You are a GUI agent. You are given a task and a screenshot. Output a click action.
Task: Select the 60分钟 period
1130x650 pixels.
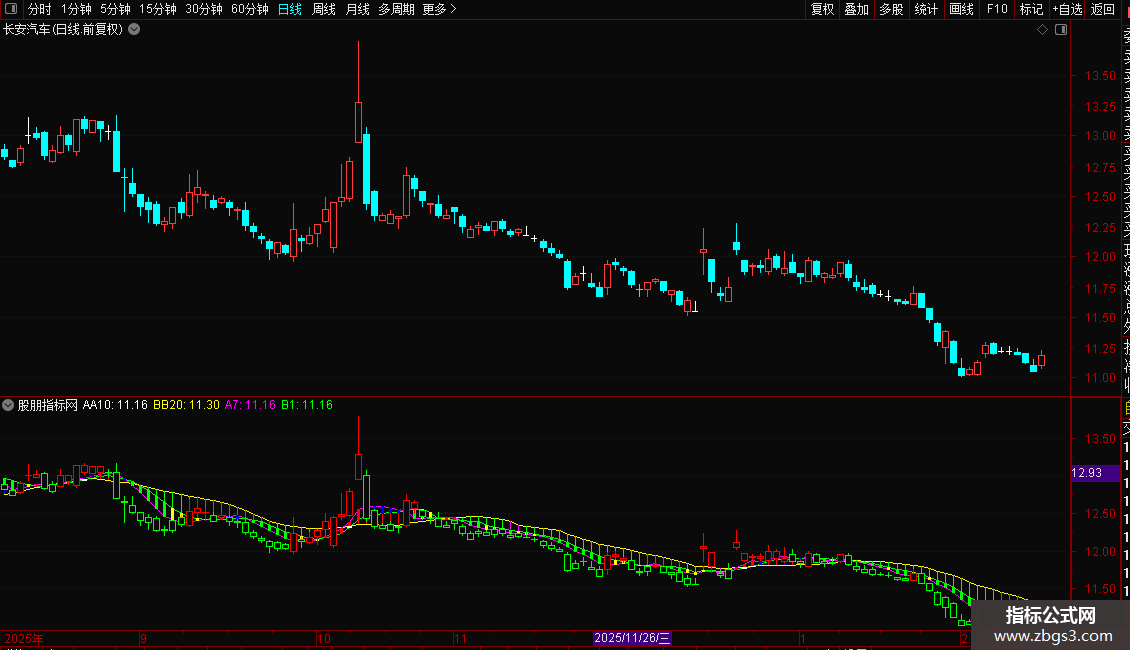pyautogui.click(x=250, y=9)
